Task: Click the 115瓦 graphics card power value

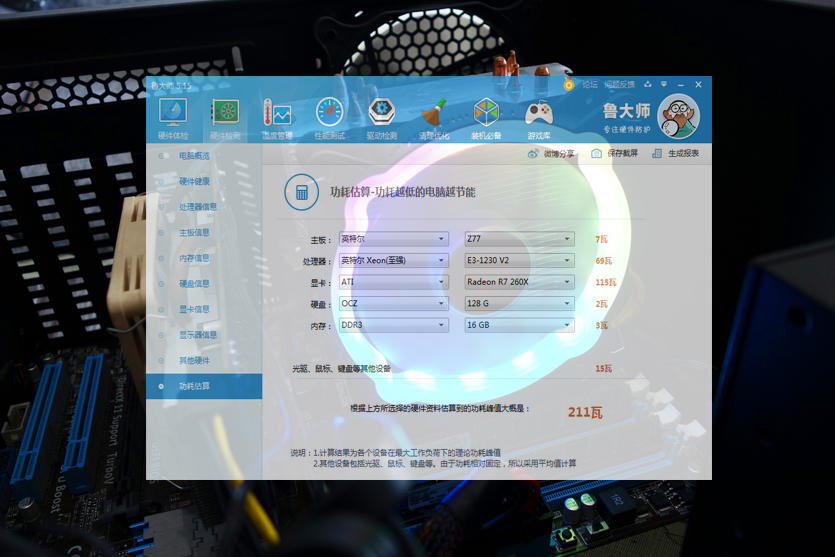Action: click(x=605, y=282)
